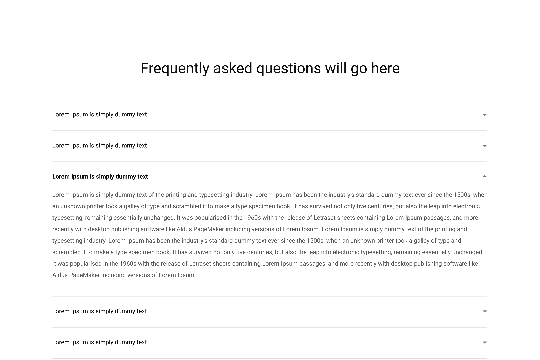Click the answer line starting "typesetting, remaining essentially unchanged"

pyautogui.click(x=265, y=218)
